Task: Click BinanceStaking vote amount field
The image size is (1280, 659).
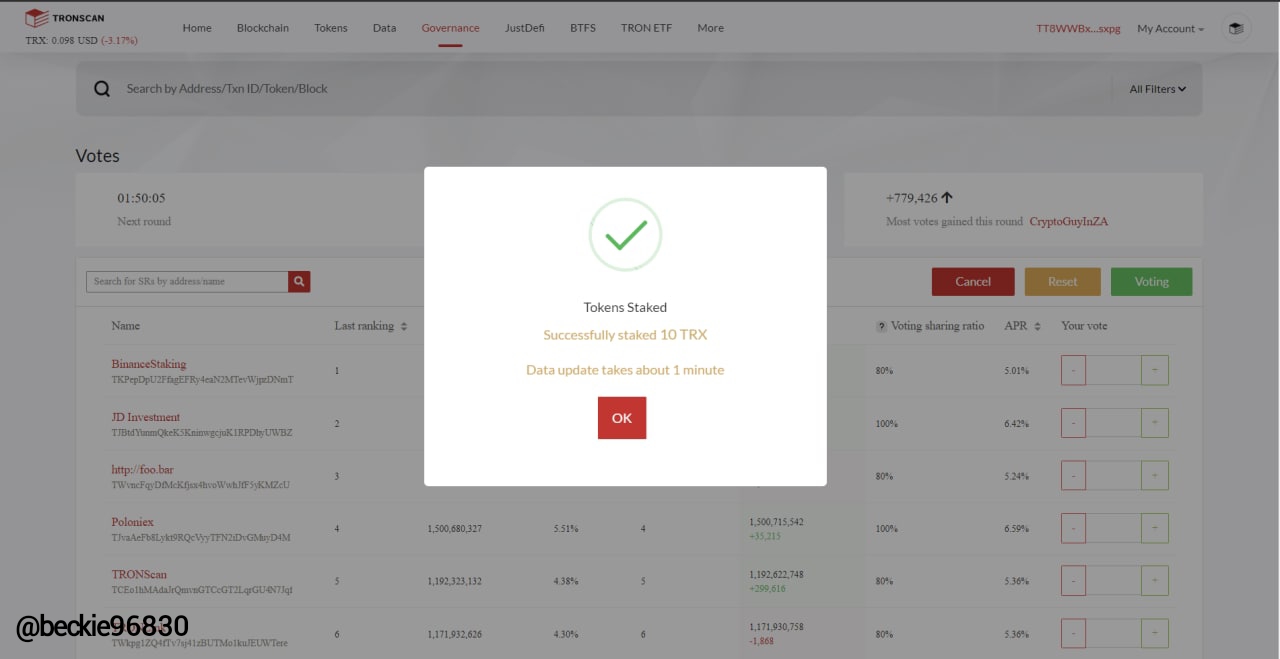Action: [1114, 370]
